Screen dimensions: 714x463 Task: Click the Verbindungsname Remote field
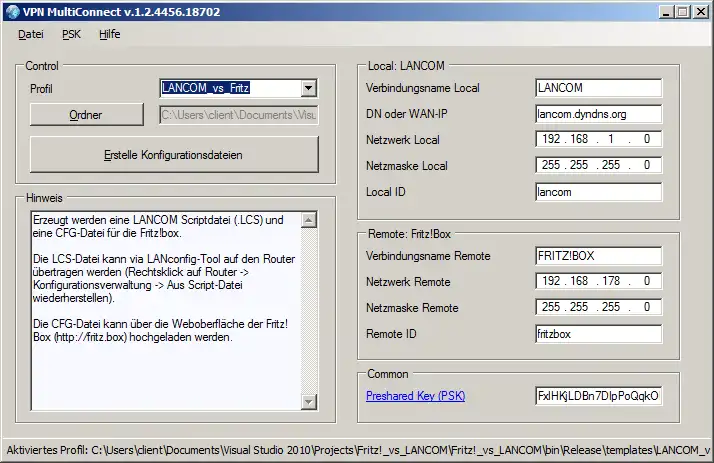(x=598, y=256)
